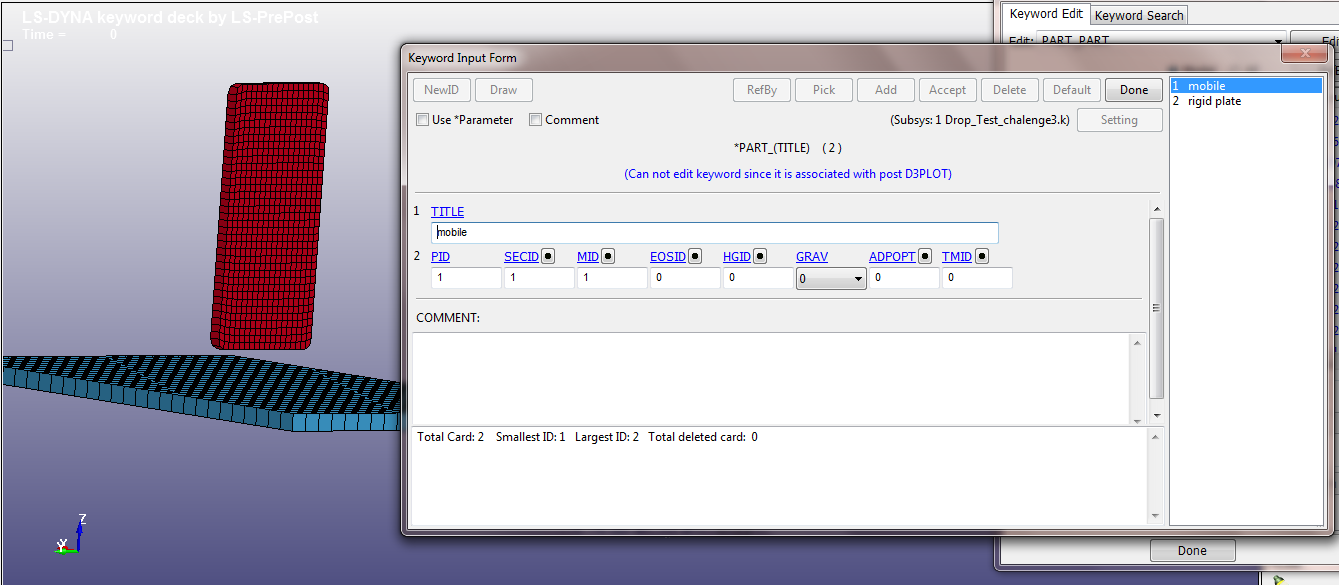Screen dimensions: 1339x585
Task: Enable the Use *Parameter checkbox
Action: [x=423, y=119]
